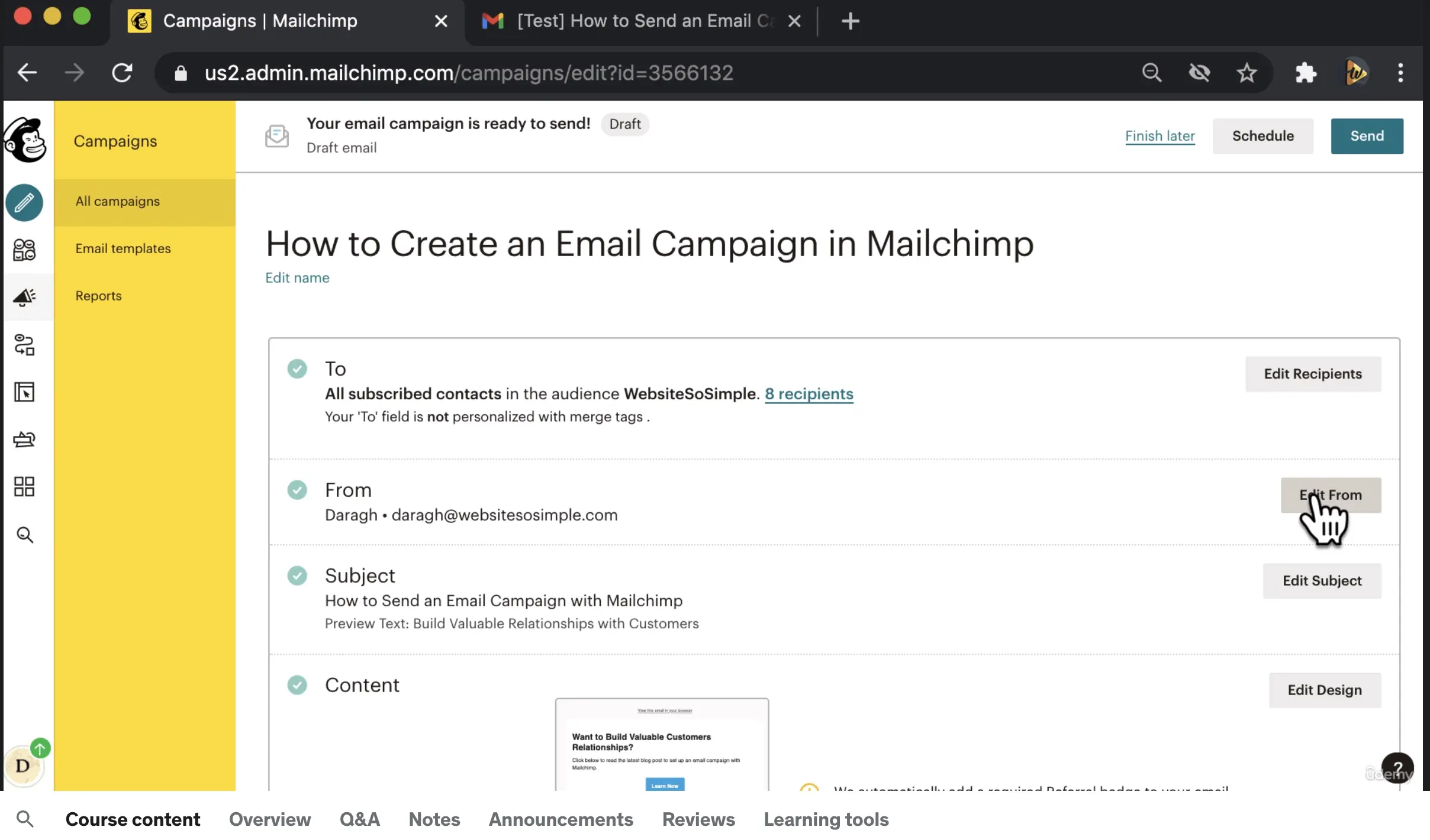This screenshot has height=840, width=1430.
Task: Open the help question mark button
Action: tap(1397, 767)
